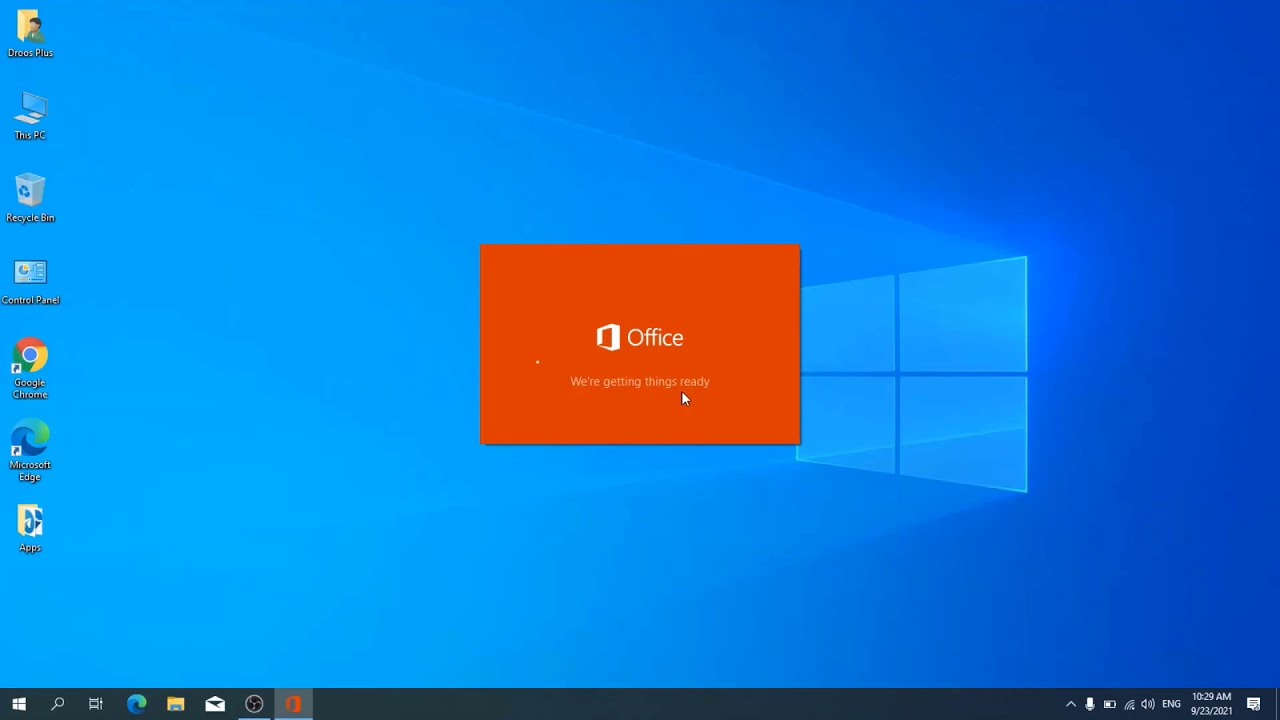Open Task View from the taskbar

[x=96, y=704]
